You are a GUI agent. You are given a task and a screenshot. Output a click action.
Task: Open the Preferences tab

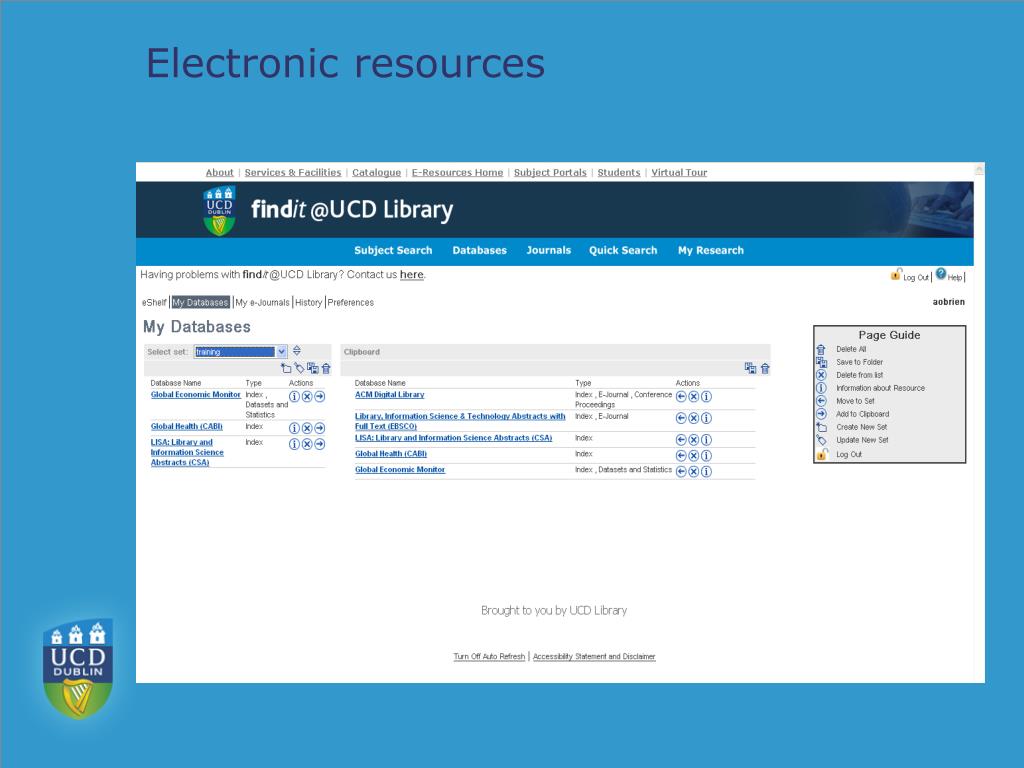coord(351,302)
